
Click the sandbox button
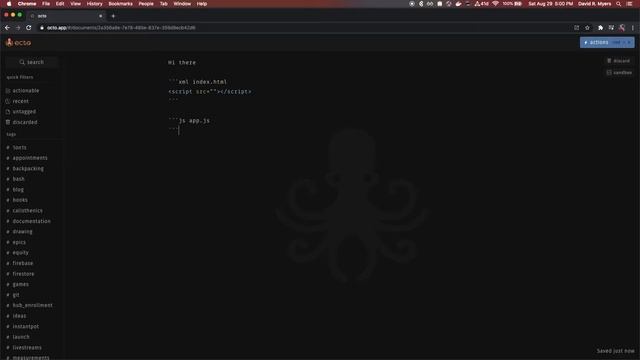pyautogui.click(x=619, y=73)
